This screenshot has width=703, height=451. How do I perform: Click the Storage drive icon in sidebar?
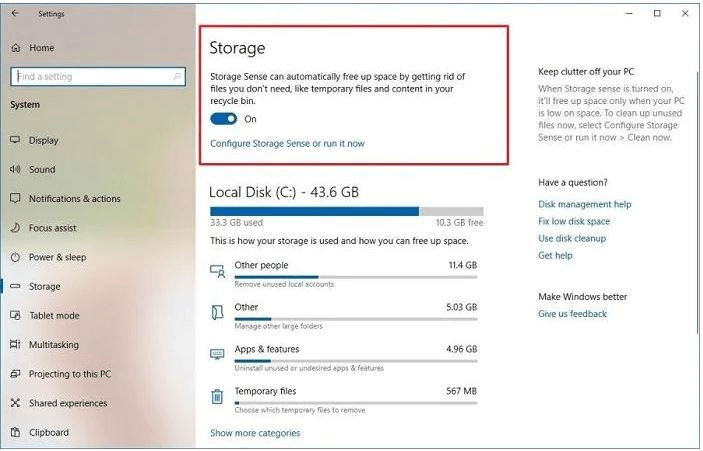[15, 286]
